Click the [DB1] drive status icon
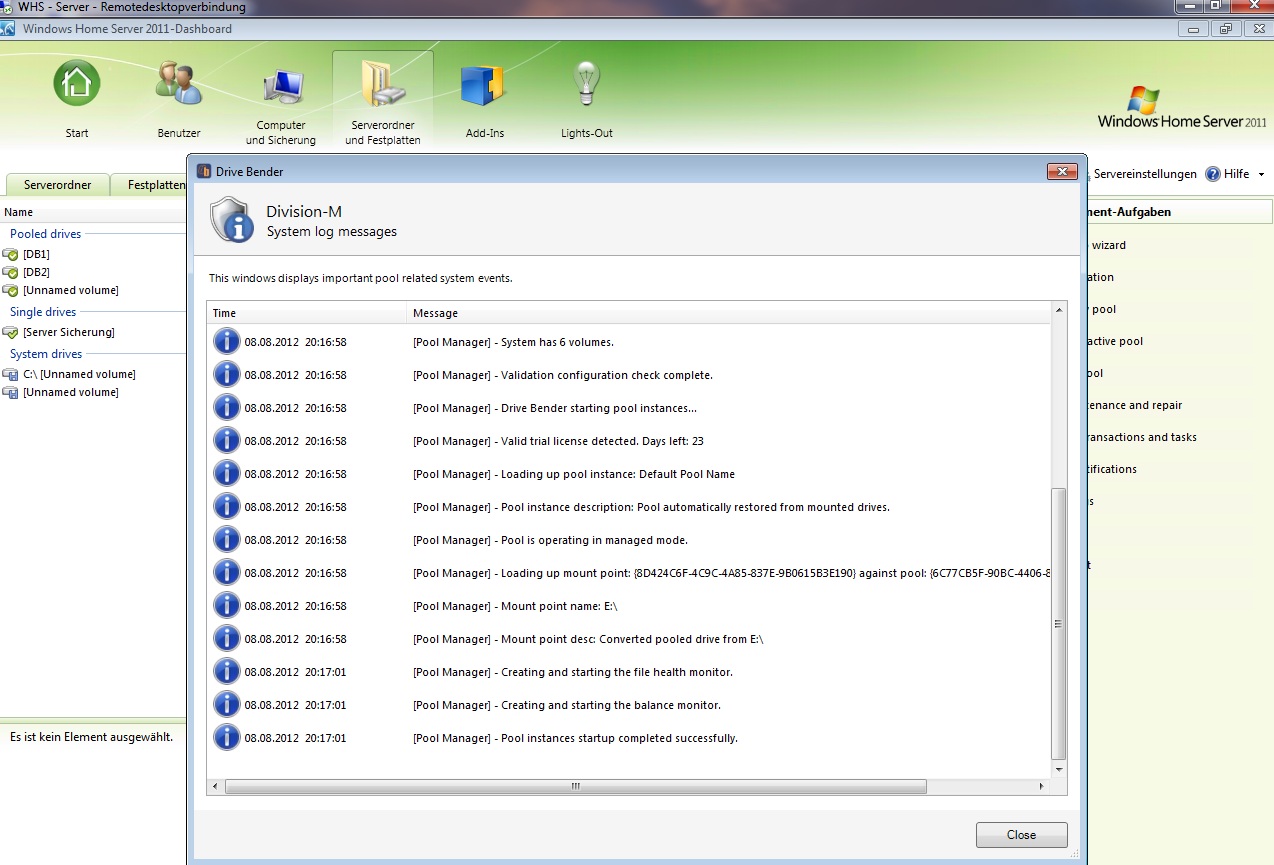 [x=11, y=254]
